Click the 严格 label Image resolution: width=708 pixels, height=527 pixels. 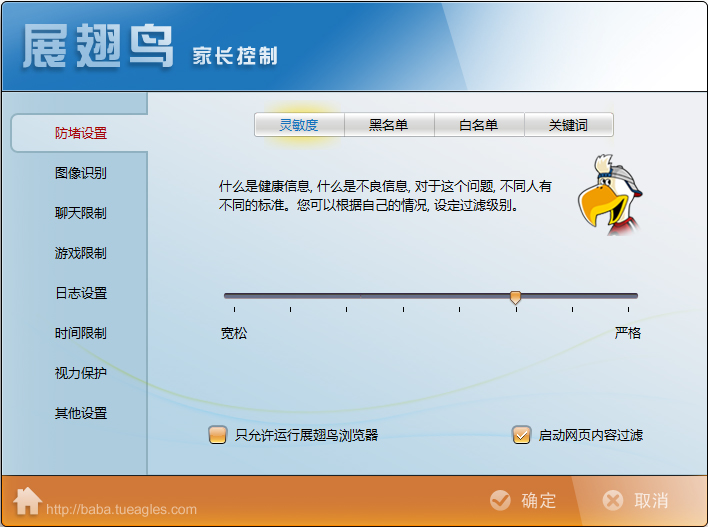(628, 333)
